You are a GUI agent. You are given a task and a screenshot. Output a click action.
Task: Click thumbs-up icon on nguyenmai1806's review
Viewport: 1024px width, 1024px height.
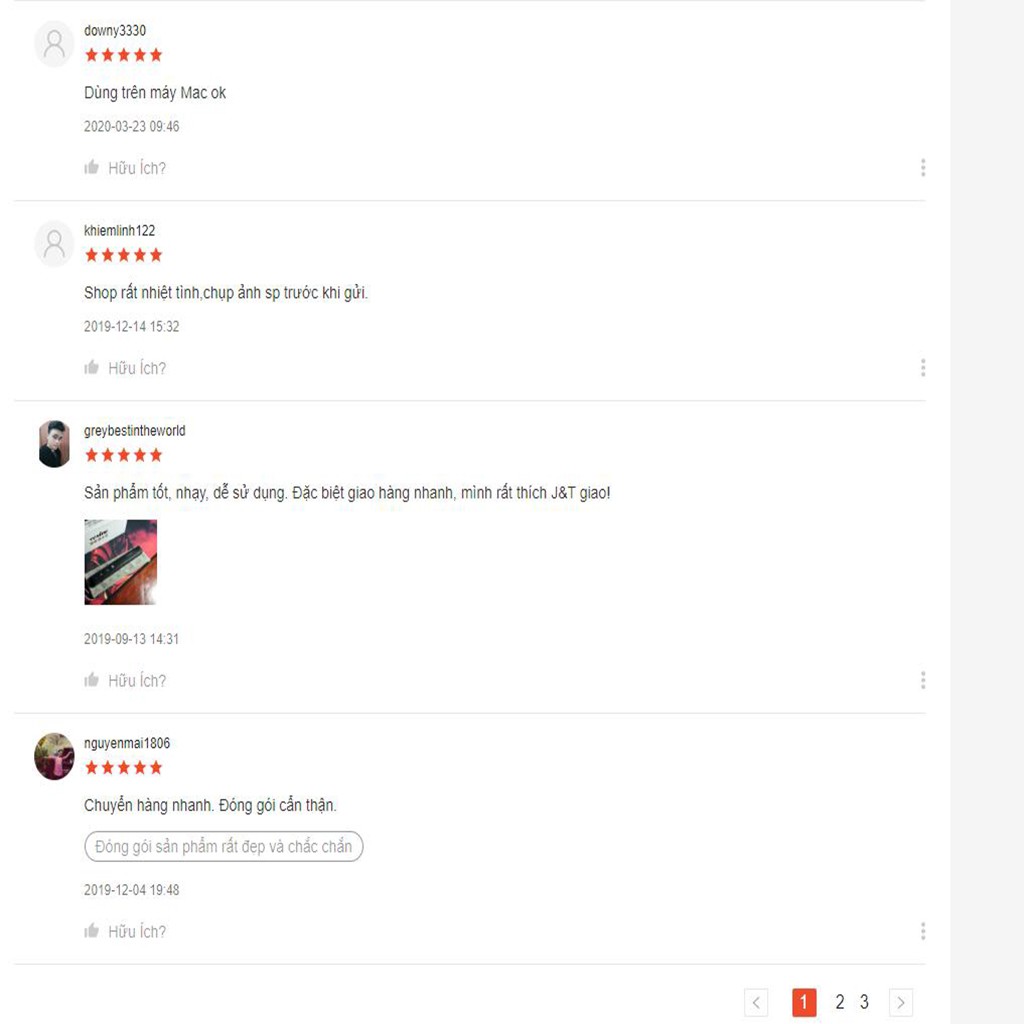pos(91,931)
